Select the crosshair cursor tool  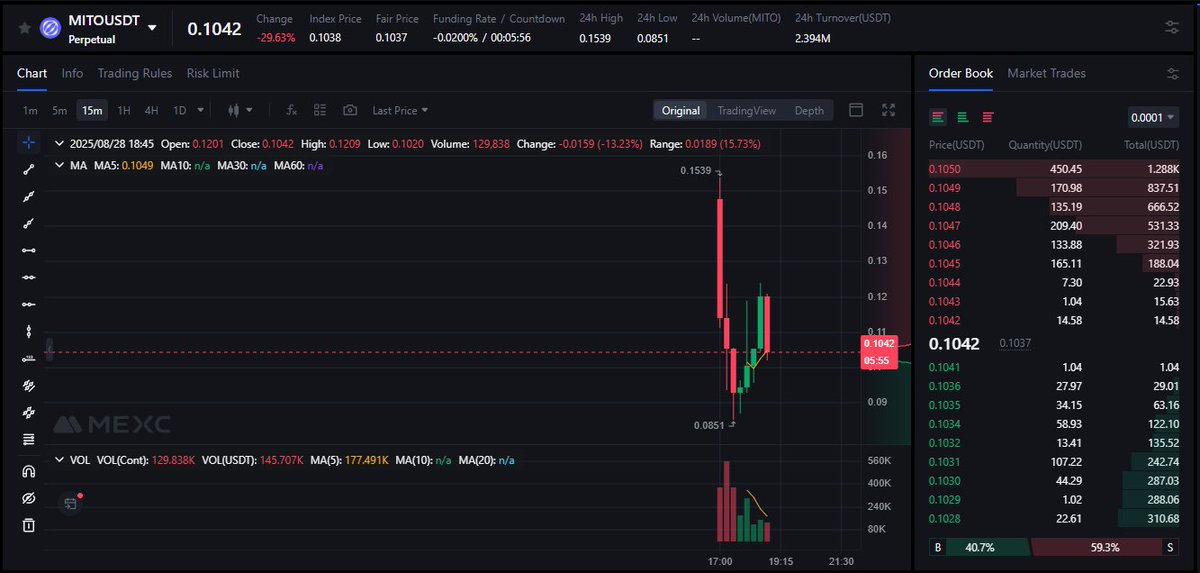click(29, 143)
